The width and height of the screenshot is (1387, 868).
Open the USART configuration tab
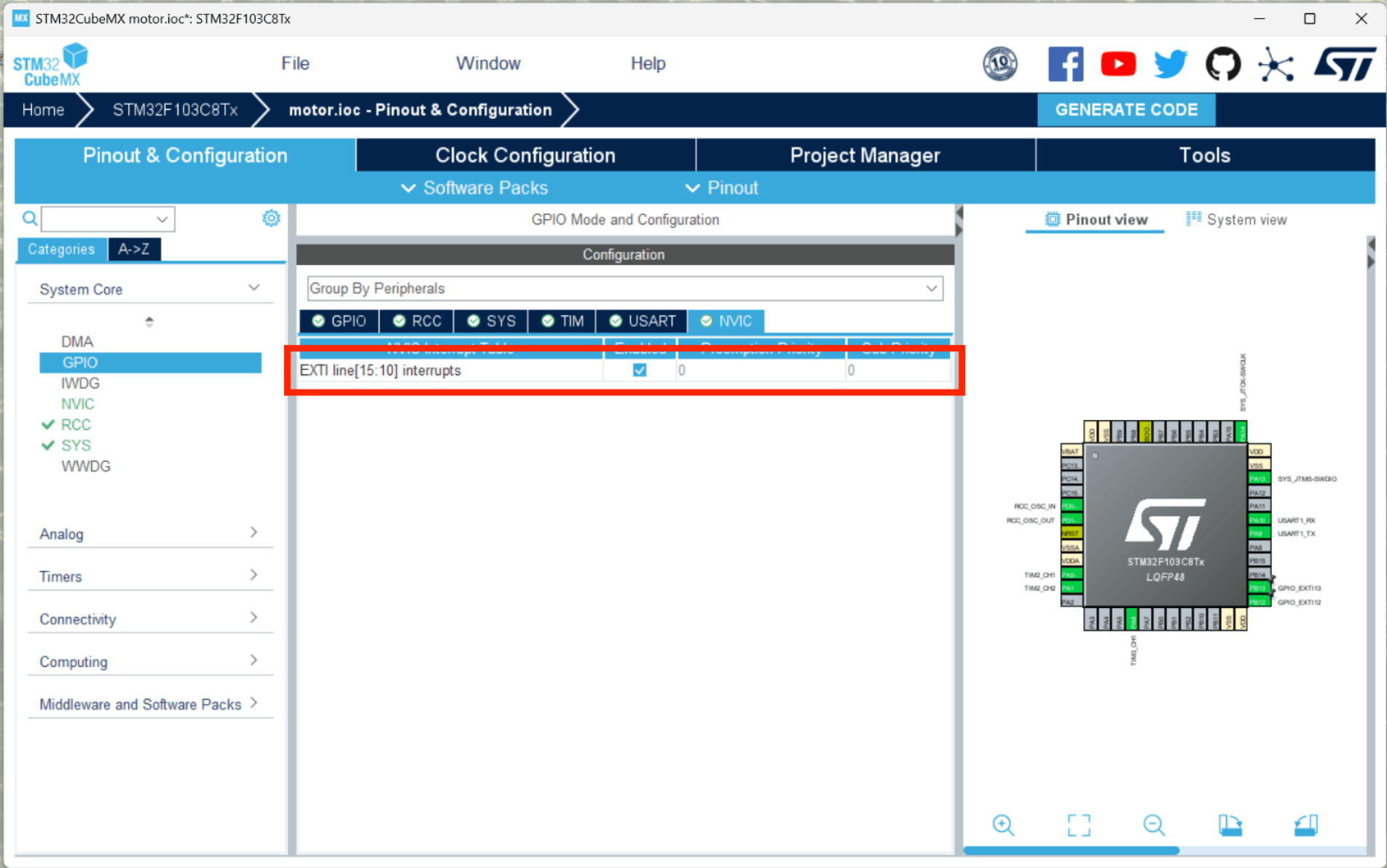tap(643, 321)
